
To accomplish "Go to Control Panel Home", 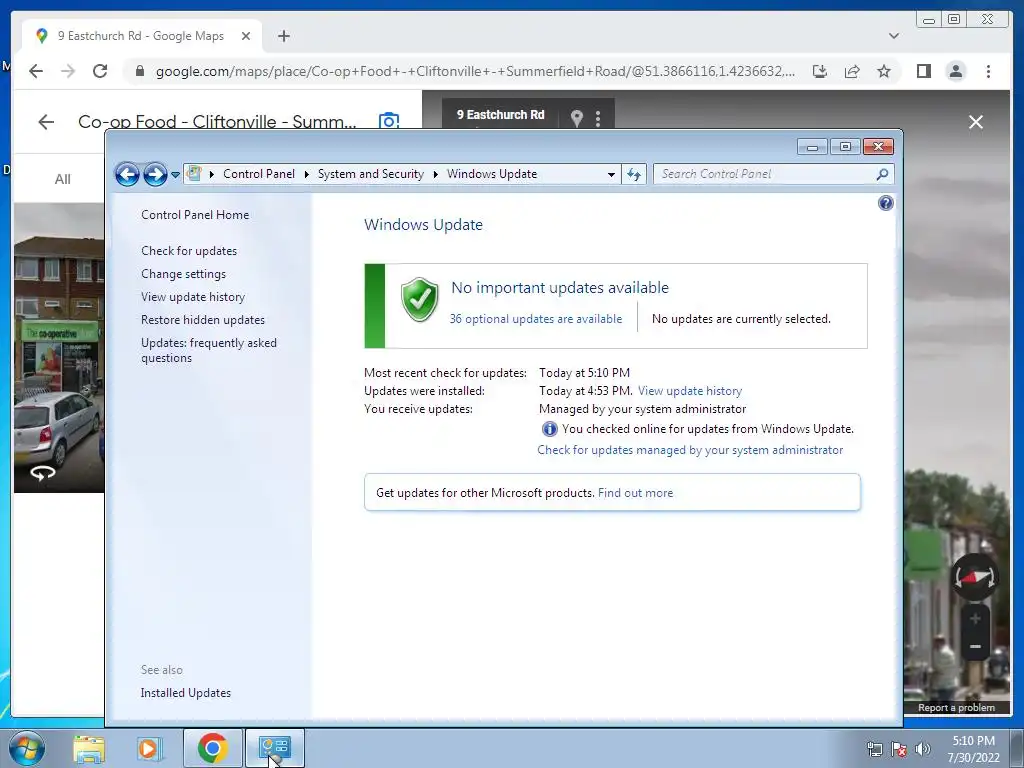I will click(195, 215).
